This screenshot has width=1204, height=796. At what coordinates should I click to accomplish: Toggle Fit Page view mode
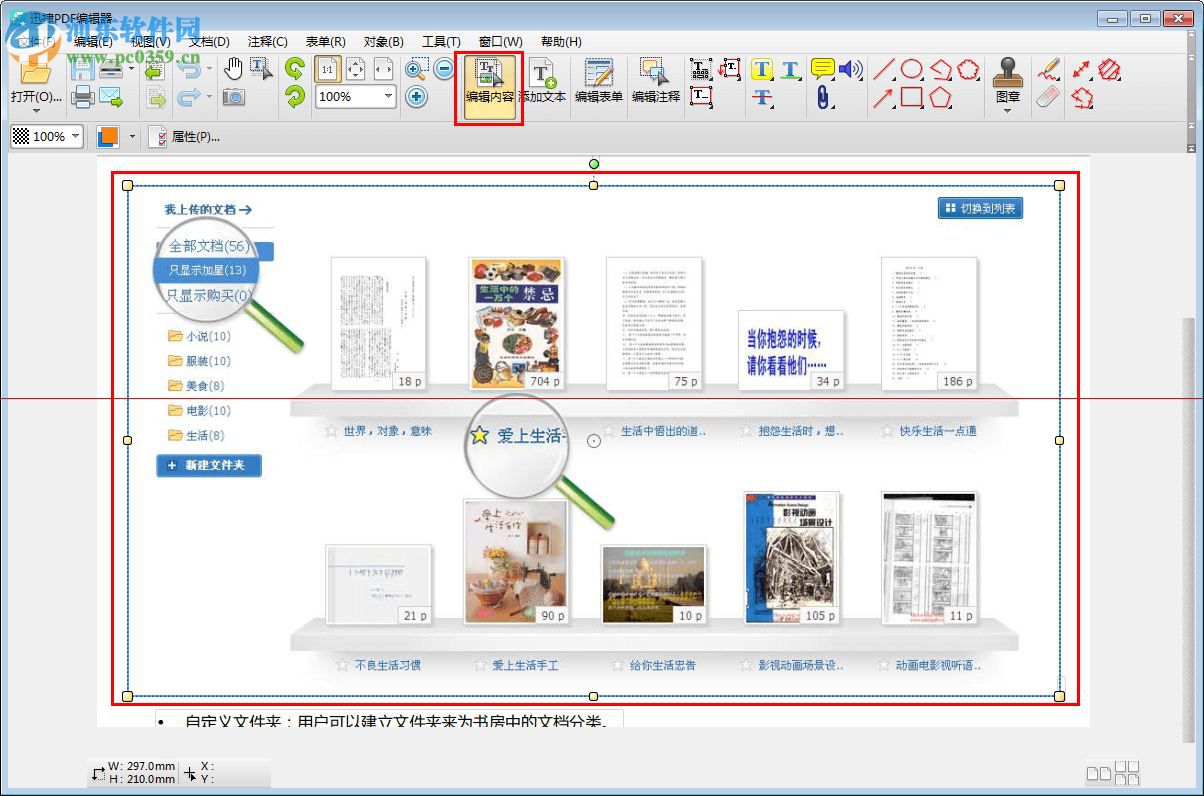pos(356,69)
